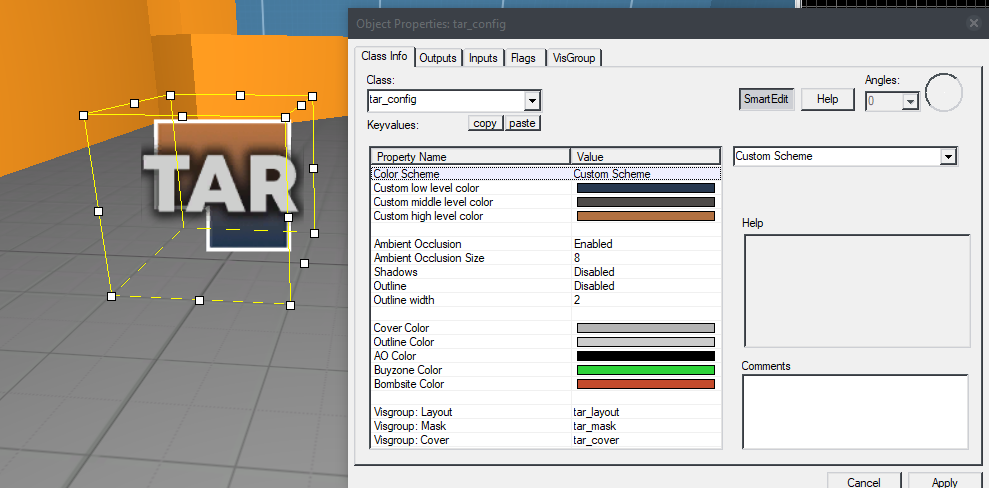Paste the keyvalues
The height and width of the screenshot is (488, 989).
coord(522,124)
